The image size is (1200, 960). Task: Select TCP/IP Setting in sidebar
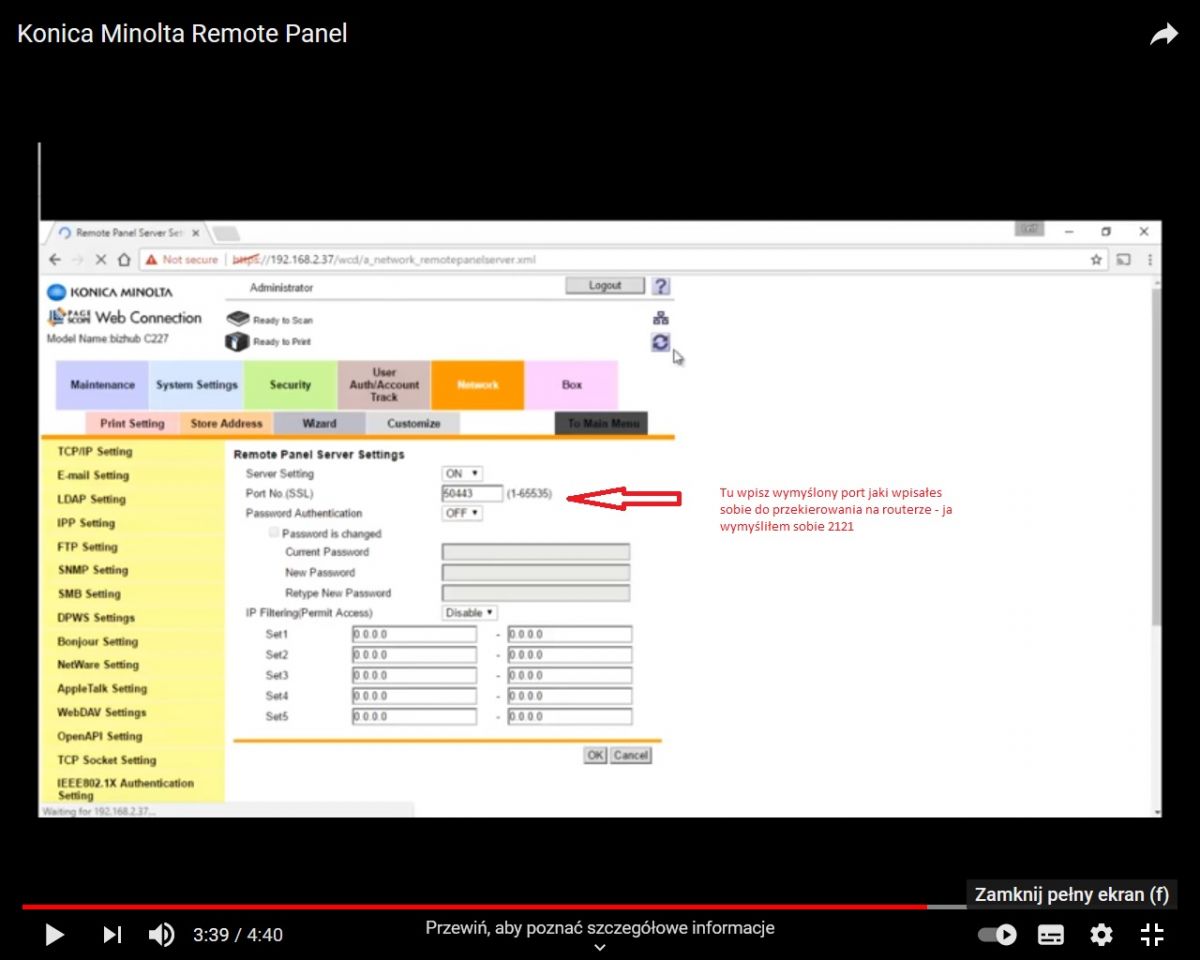[x=94, y=452]
